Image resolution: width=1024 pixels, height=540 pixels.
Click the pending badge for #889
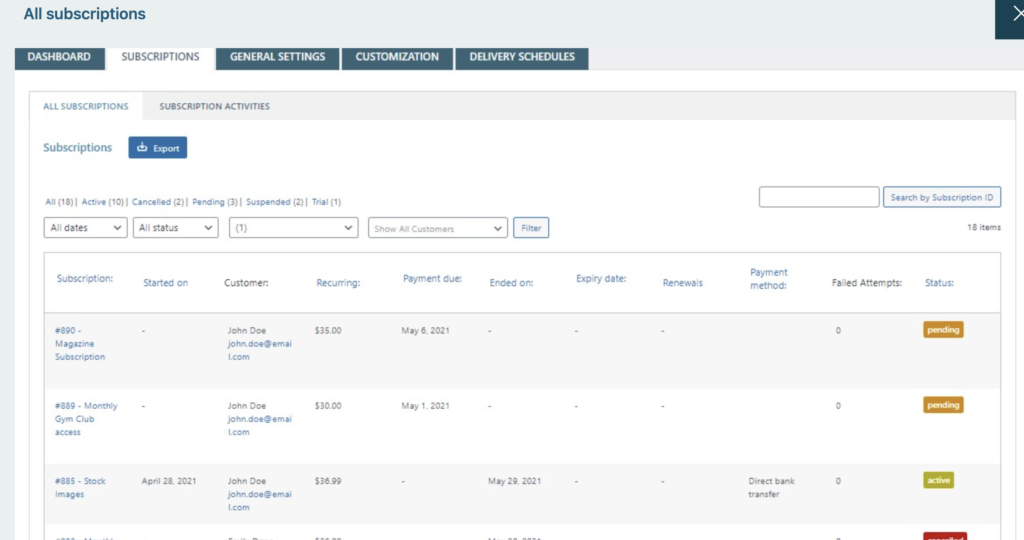click(x=943, y=405)
